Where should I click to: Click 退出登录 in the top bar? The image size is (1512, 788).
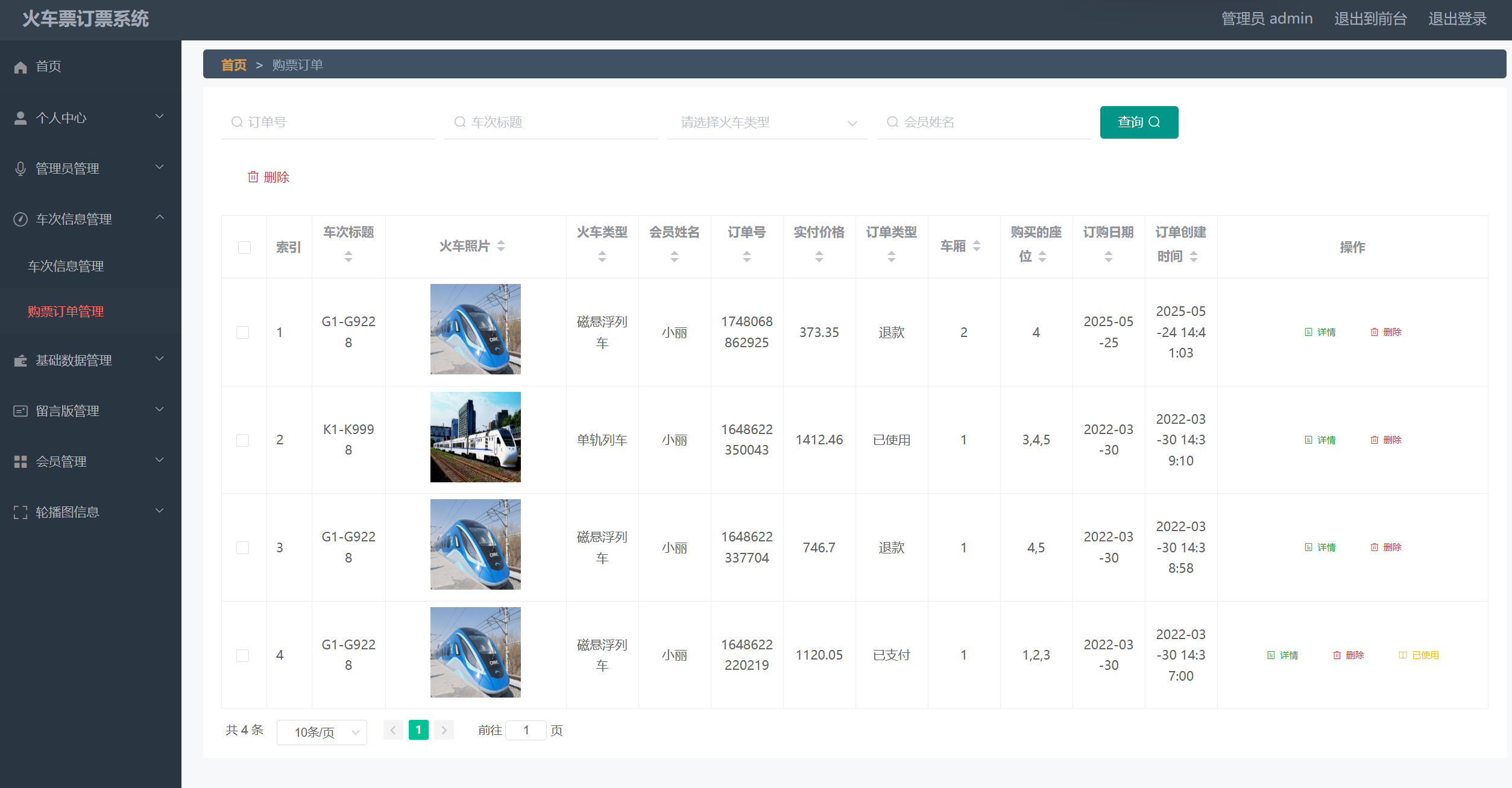coord(1457,19)
